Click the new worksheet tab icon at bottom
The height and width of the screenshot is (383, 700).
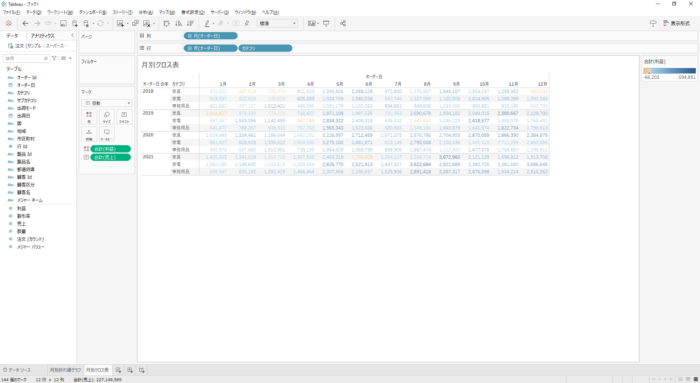click(x=118, y=370)
